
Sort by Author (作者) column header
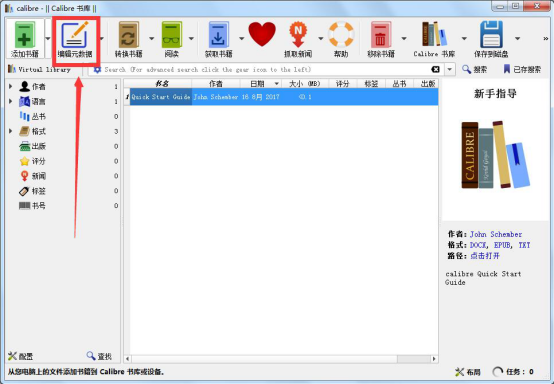click(x=216, y=83)
